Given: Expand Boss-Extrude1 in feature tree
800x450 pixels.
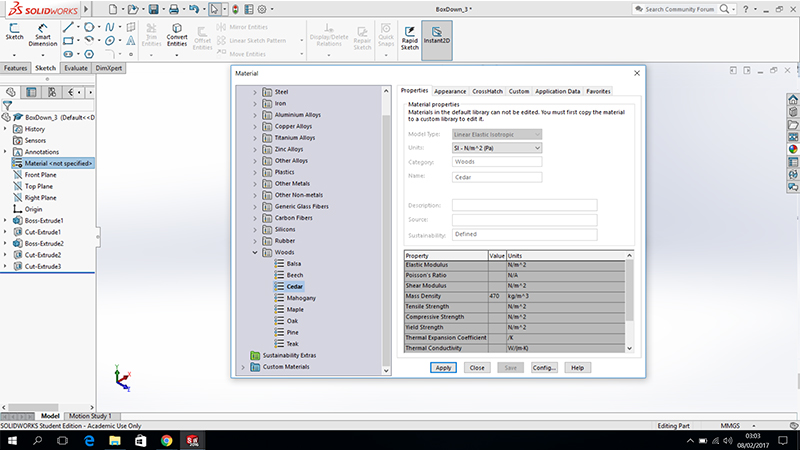Looking at the screenshot, I should [x=5, y=220].
